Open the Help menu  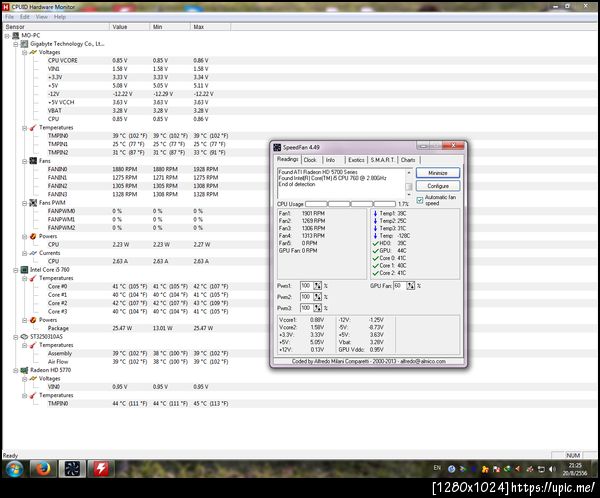[60, 17]
